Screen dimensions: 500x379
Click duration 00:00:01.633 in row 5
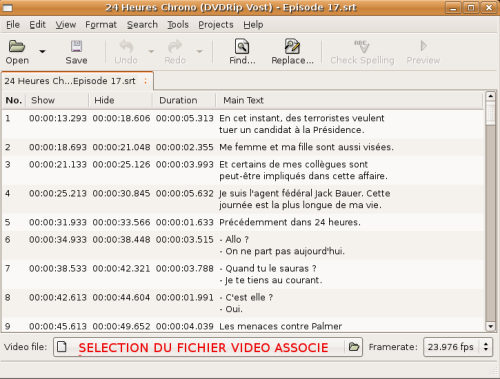[x=185, y=222]
